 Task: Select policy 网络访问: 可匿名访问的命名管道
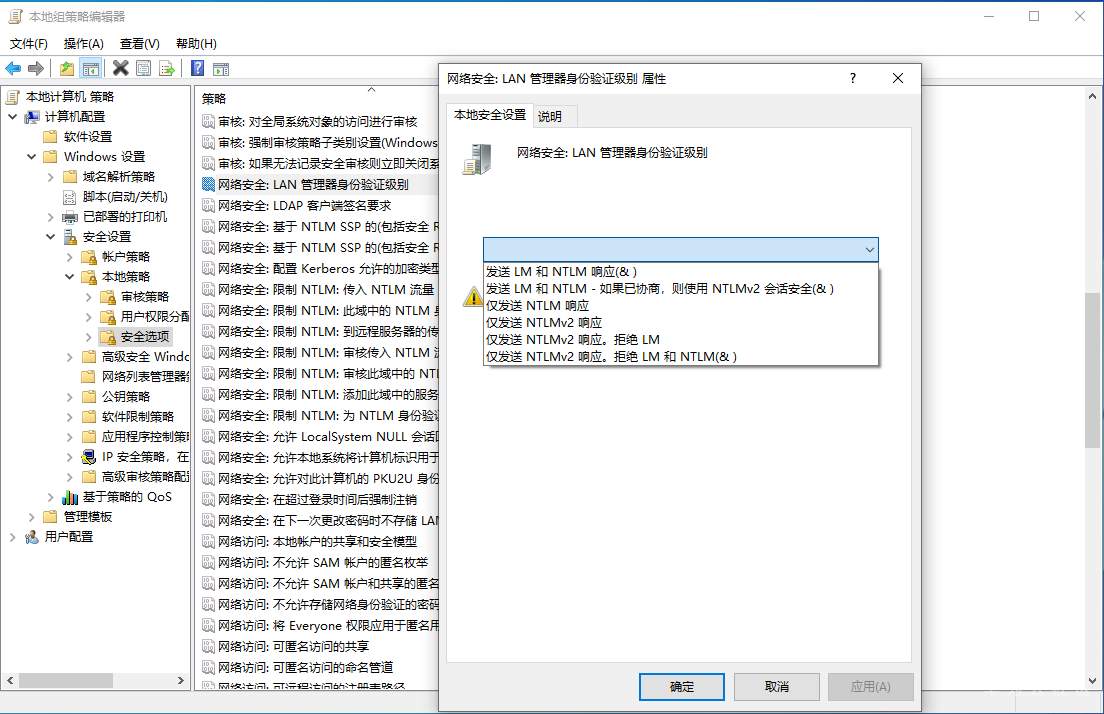(x=306, y=668)
